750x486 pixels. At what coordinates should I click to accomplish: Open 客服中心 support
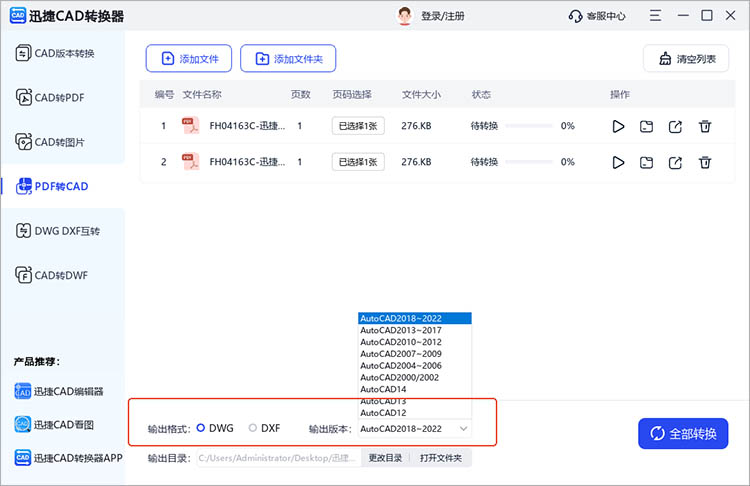click(x=596, y=16)
